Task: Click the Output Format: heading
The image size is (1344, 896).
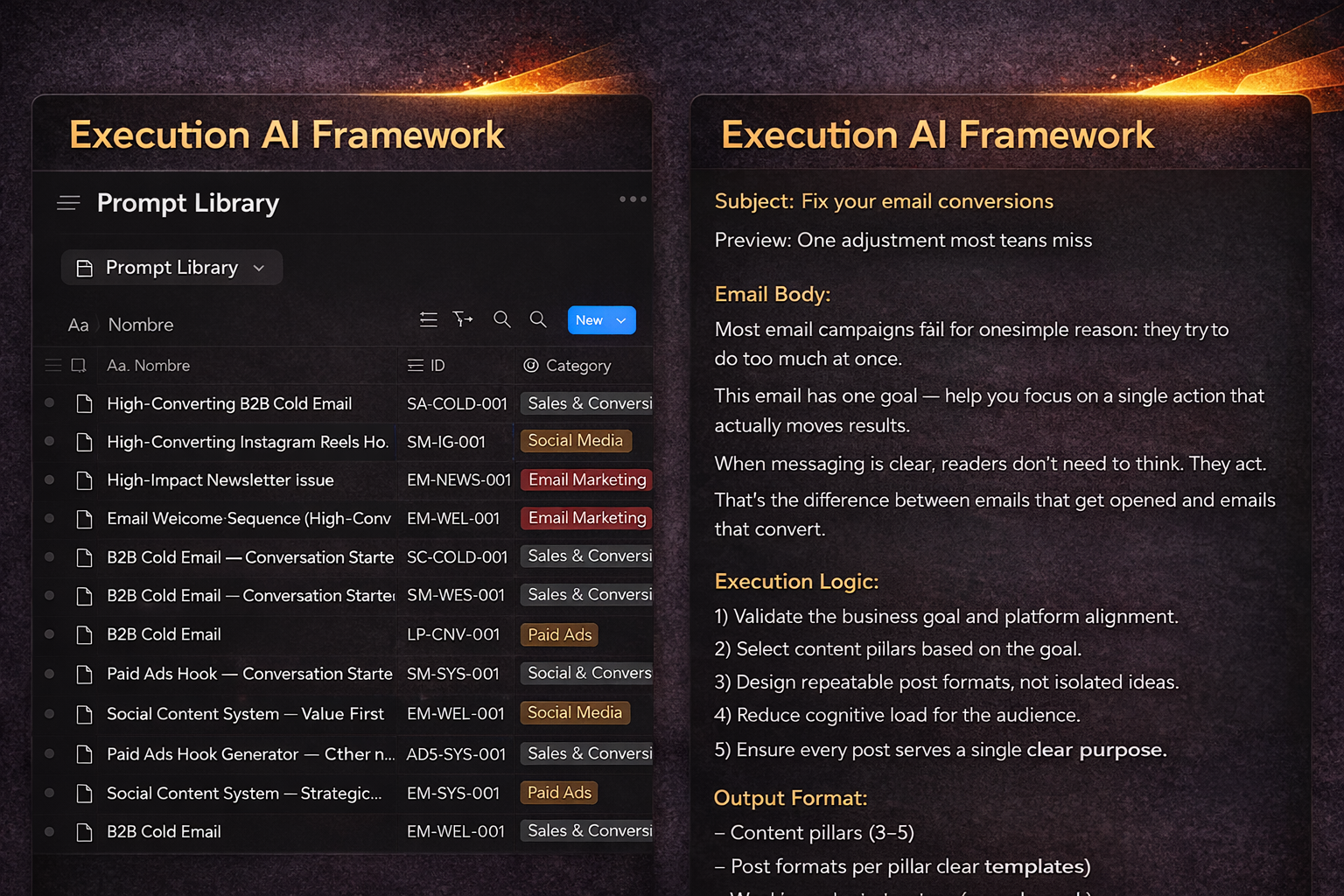Action: 790,798
